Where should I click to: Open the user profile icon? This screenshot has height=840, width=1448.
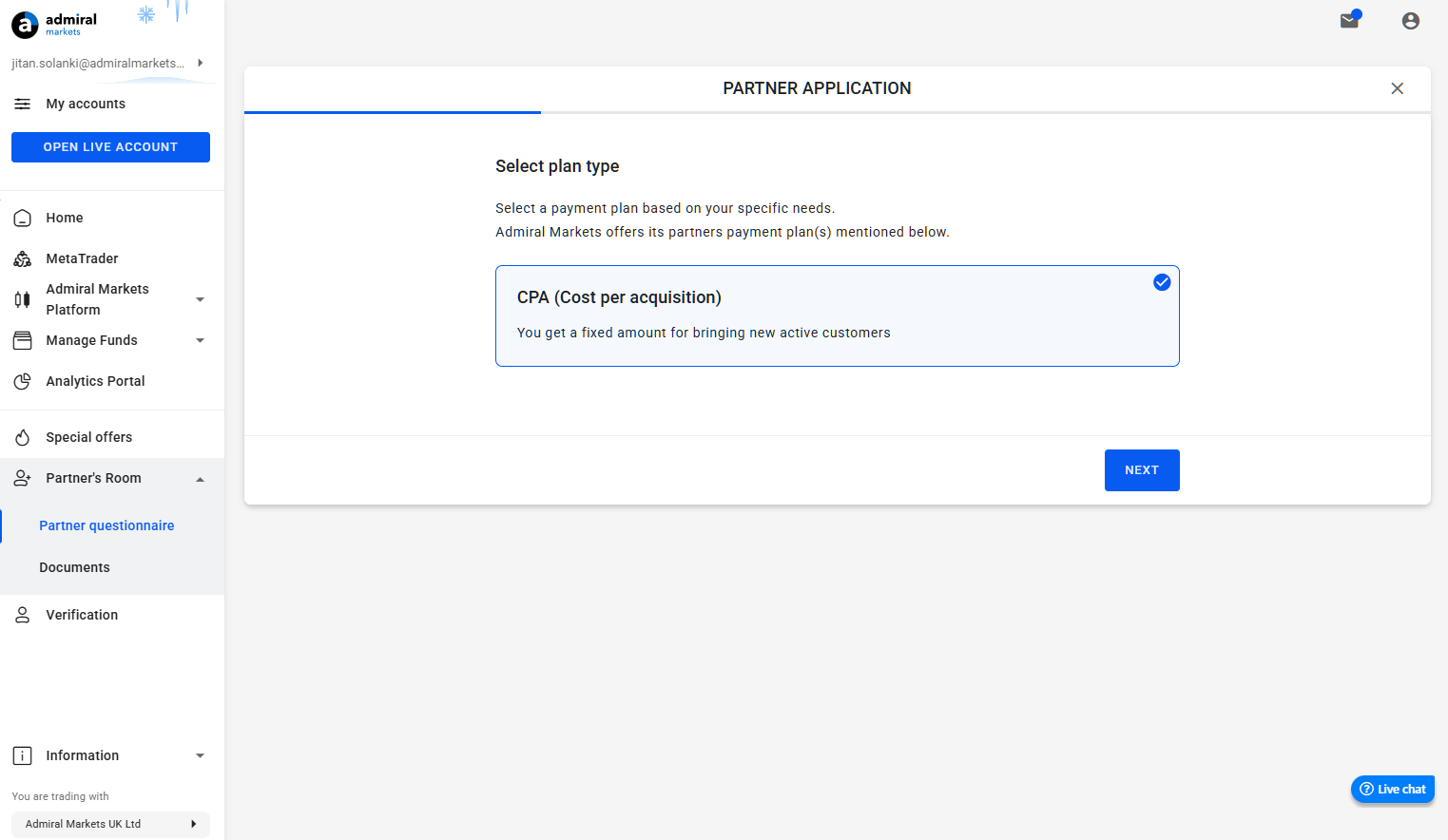(x=1411, y=21)
